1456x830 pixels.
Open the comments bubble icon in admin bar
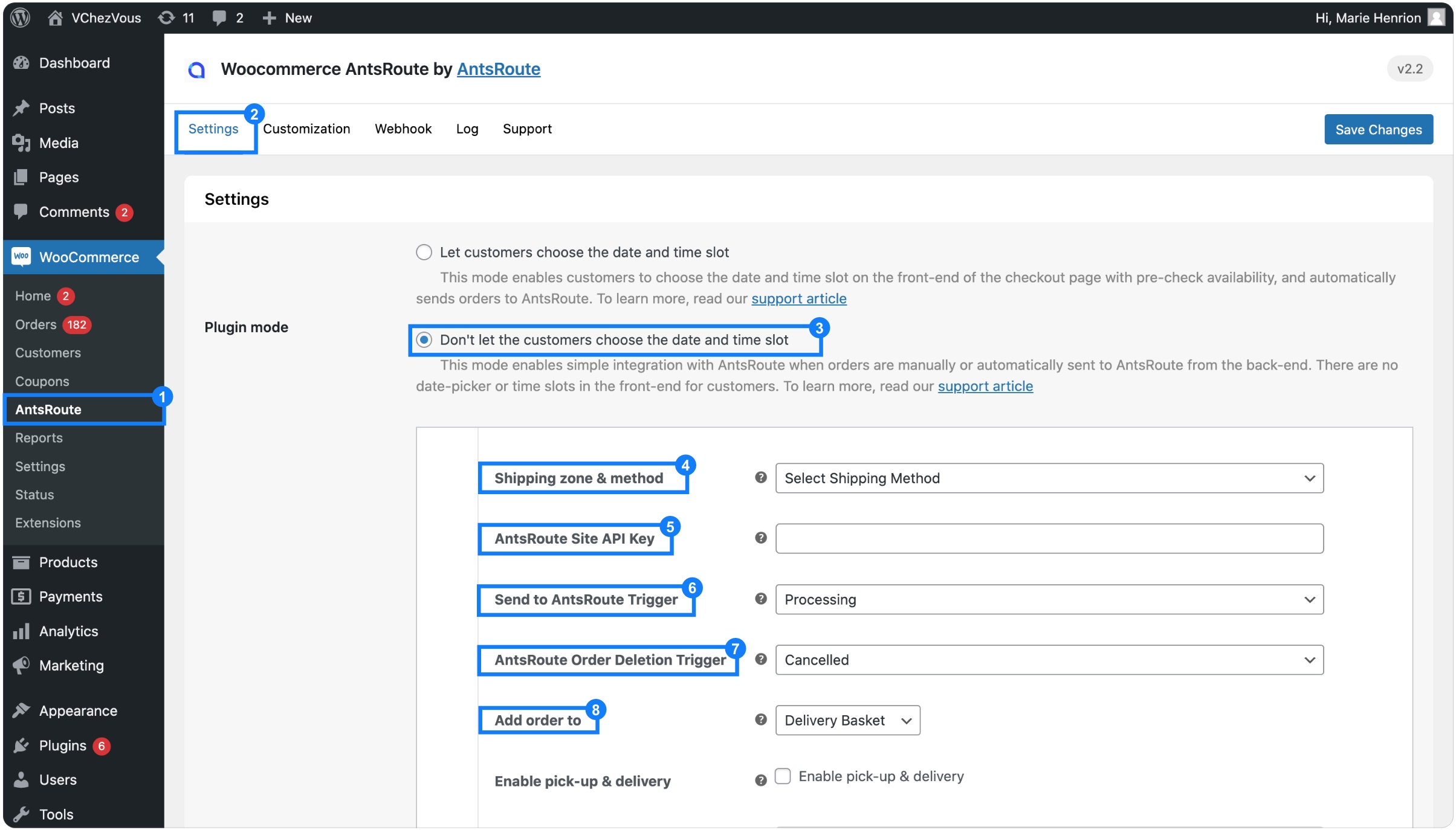[x=219, y=18]
